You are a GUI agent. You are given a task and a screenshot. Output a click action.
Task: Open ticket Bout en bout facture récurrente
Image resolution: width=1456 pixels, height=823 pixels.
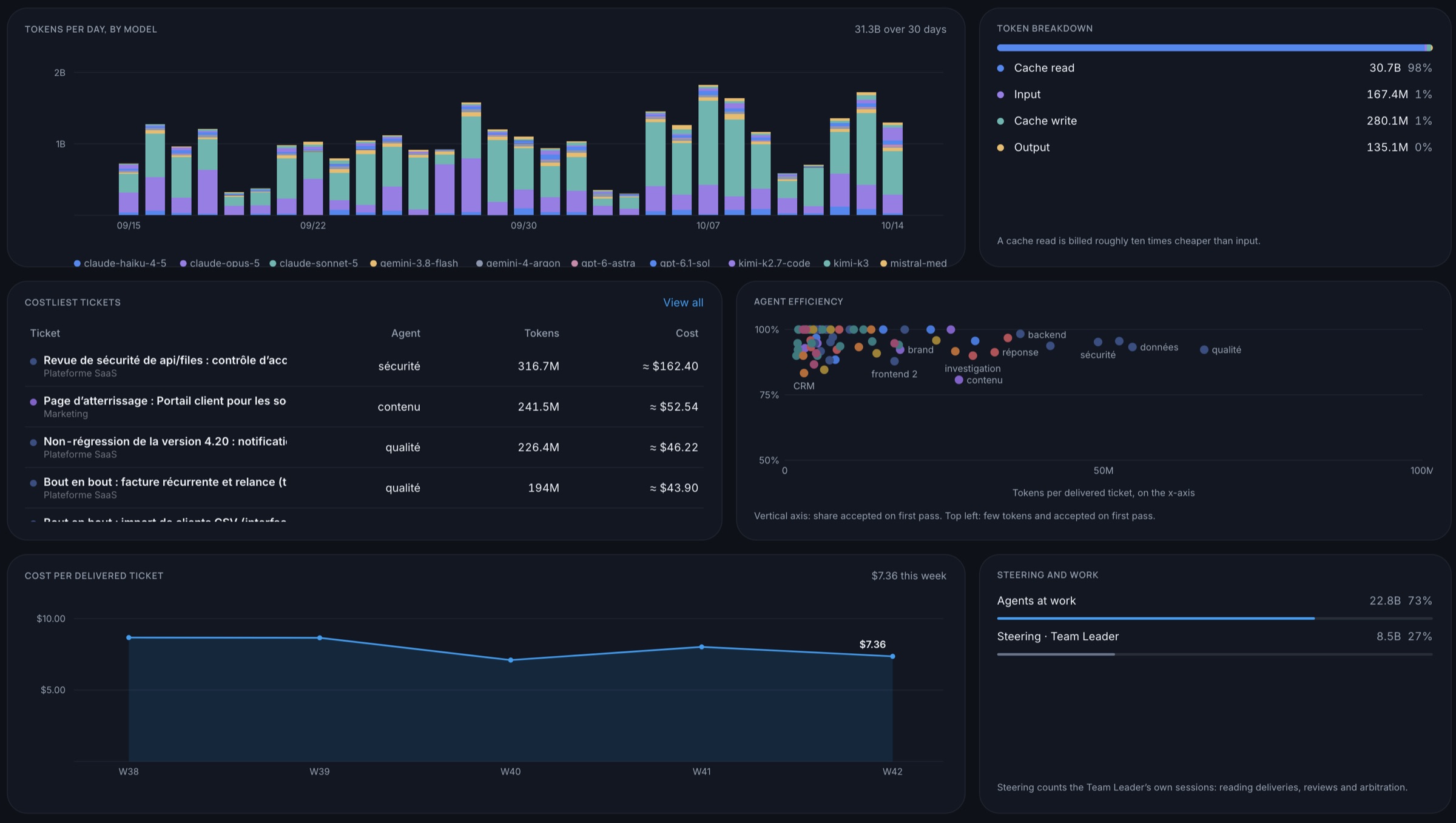364,488
